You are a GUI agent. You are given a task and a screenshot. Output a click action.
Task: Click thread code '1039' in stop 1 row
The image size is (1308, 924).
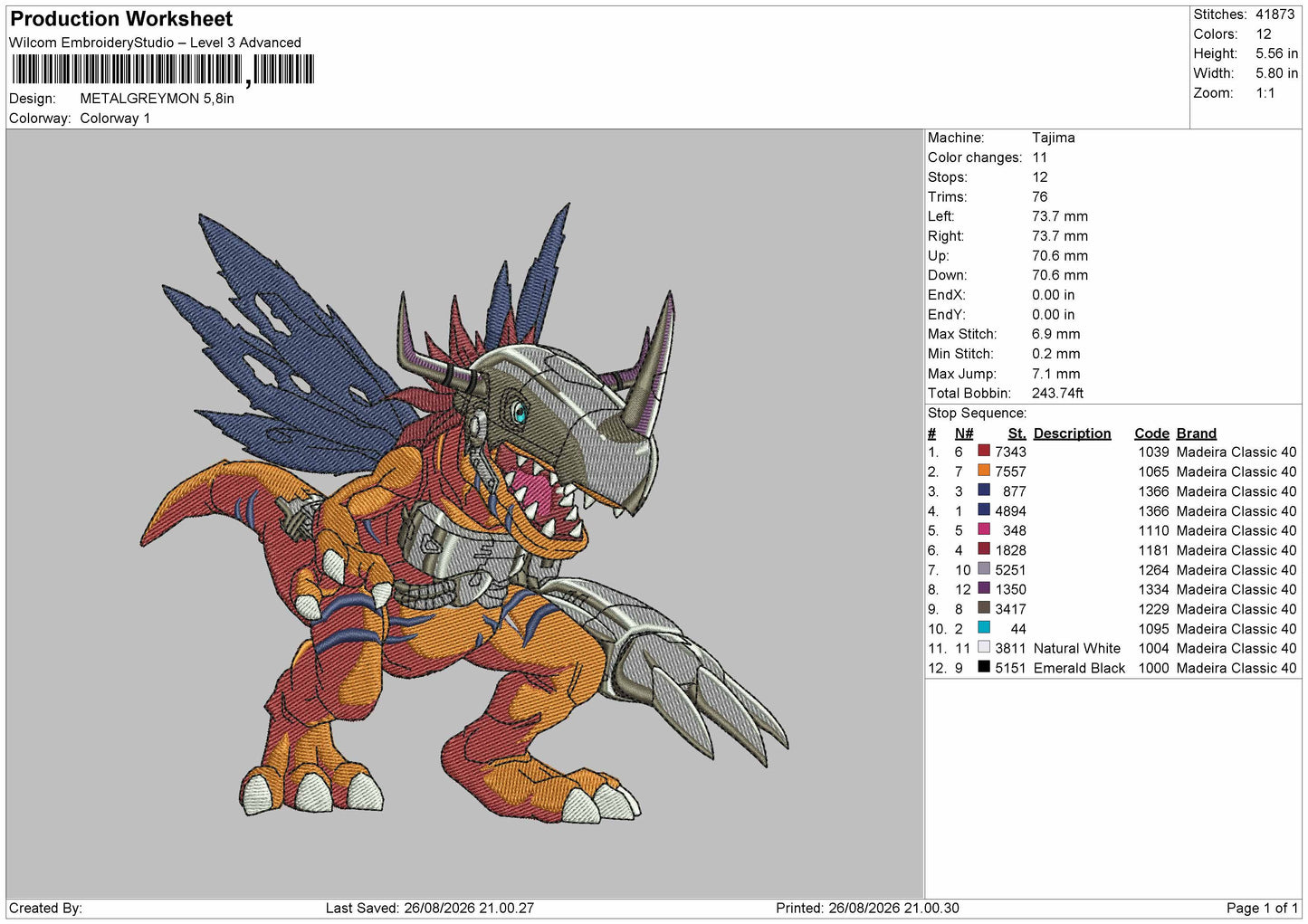(x=1154, y=452)
